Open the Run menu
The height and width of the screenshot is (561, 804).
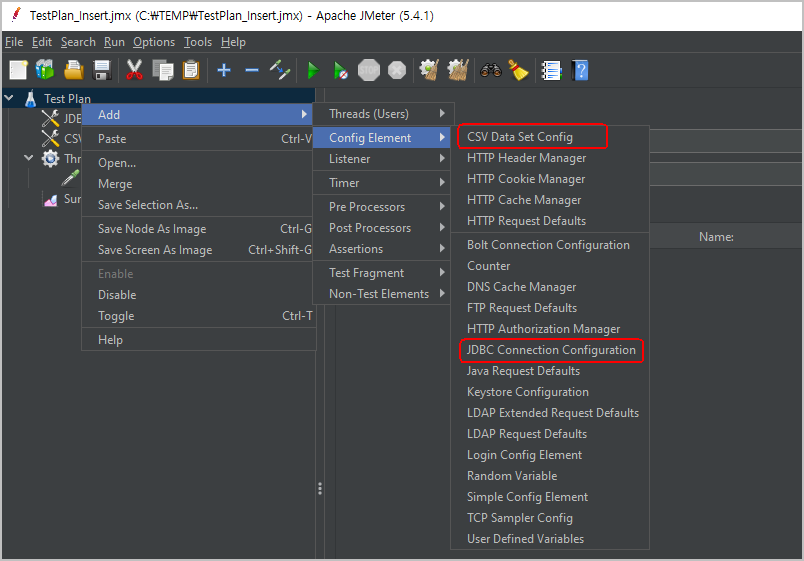coord(114,42)
